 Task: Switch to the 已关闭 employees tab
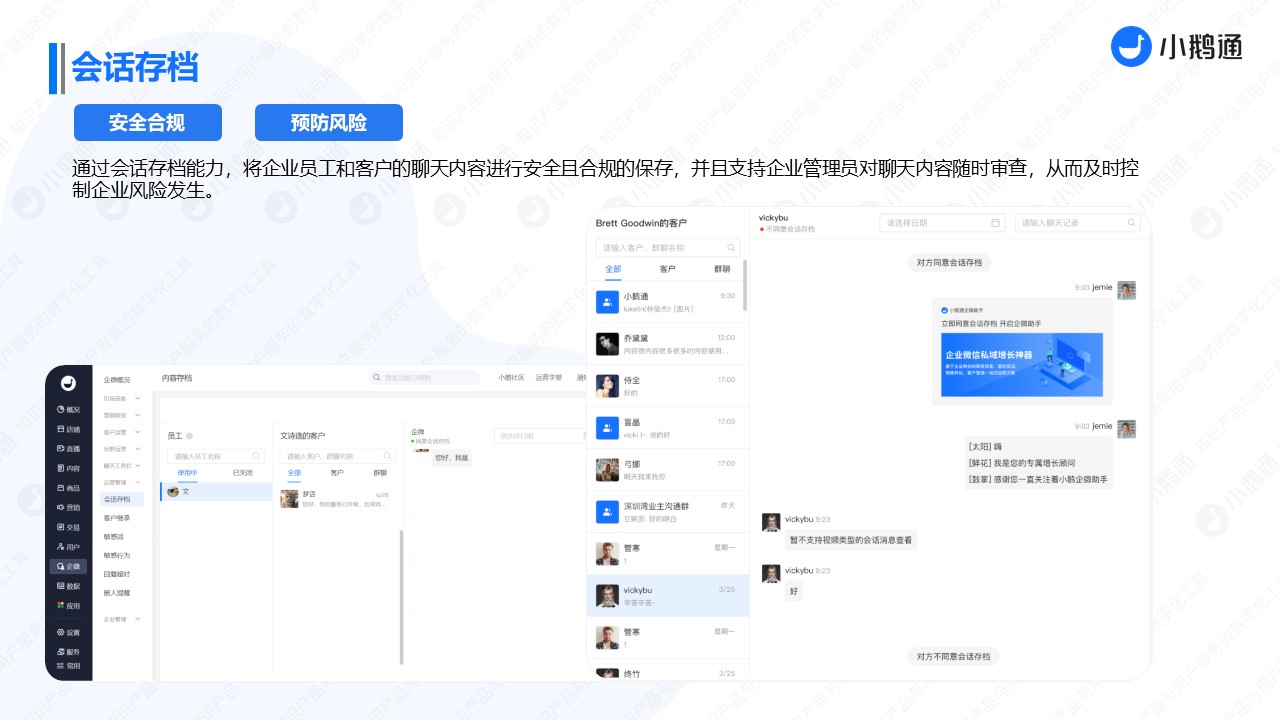pos(242,472)
